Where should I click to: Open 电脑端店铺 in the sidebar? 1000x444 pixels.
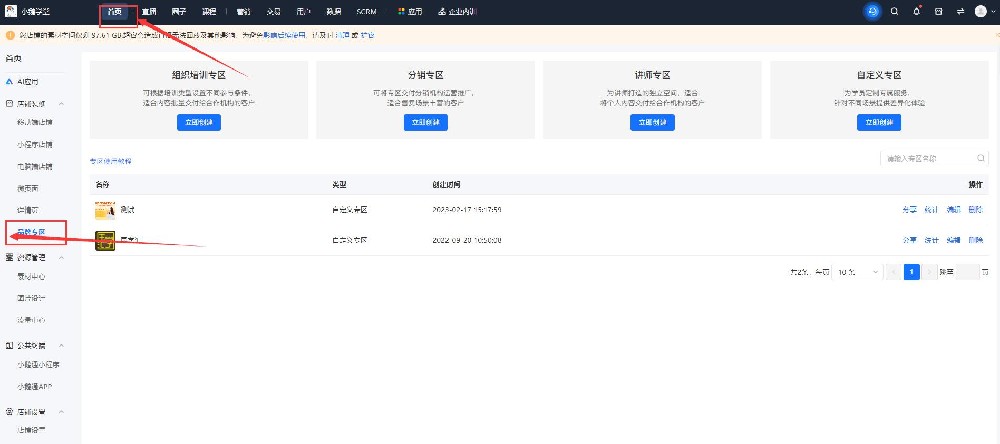35,166
